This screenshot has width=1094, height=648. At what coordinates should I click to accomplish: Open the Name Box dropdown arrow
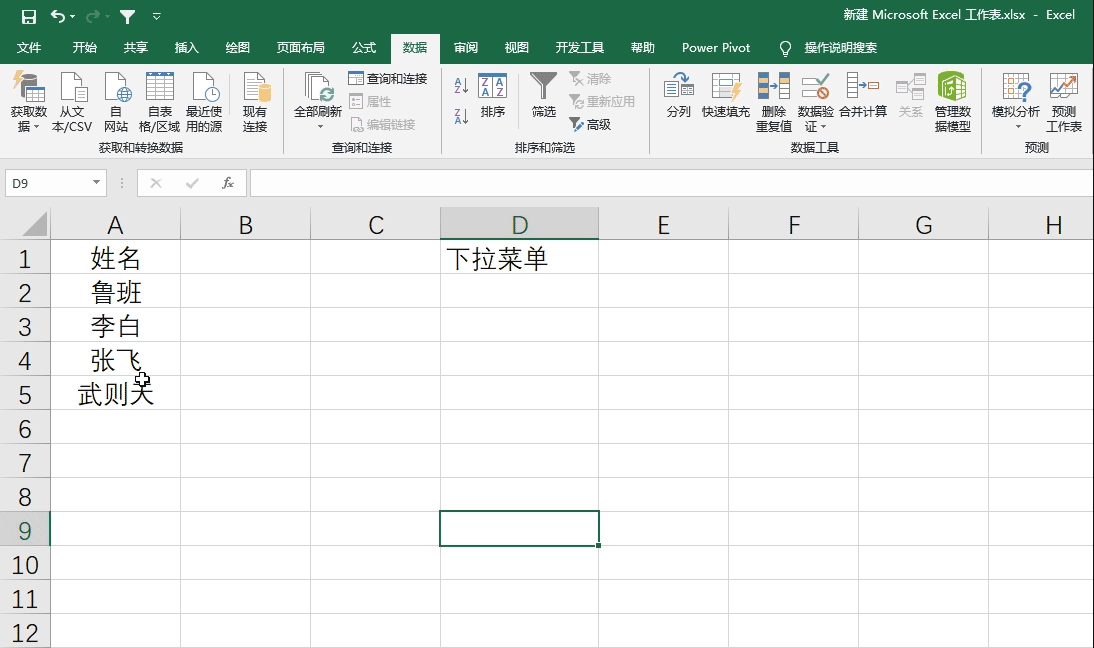coord(97,183)
